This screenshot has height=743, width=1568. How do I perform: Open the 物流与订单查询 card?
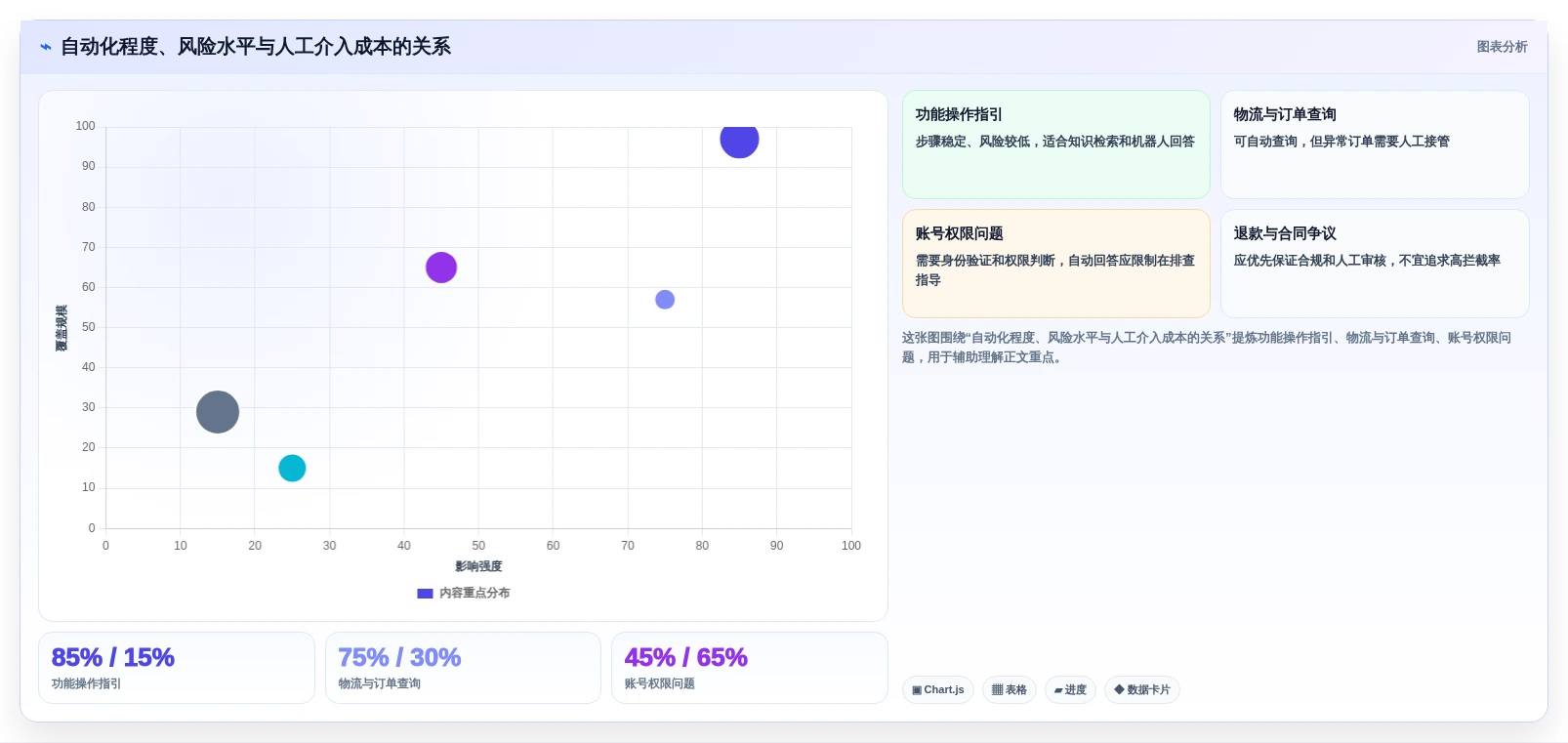(1375, 144)
